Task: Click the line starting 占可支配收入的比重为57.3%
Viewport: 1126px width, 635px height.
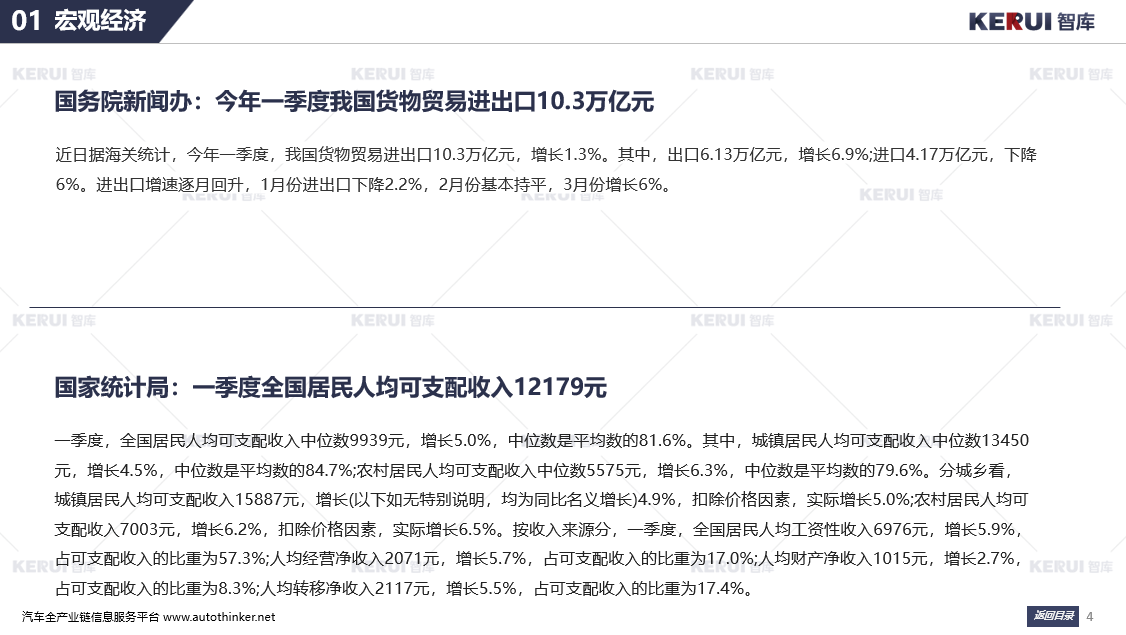Action: click(x=539, y=559)
